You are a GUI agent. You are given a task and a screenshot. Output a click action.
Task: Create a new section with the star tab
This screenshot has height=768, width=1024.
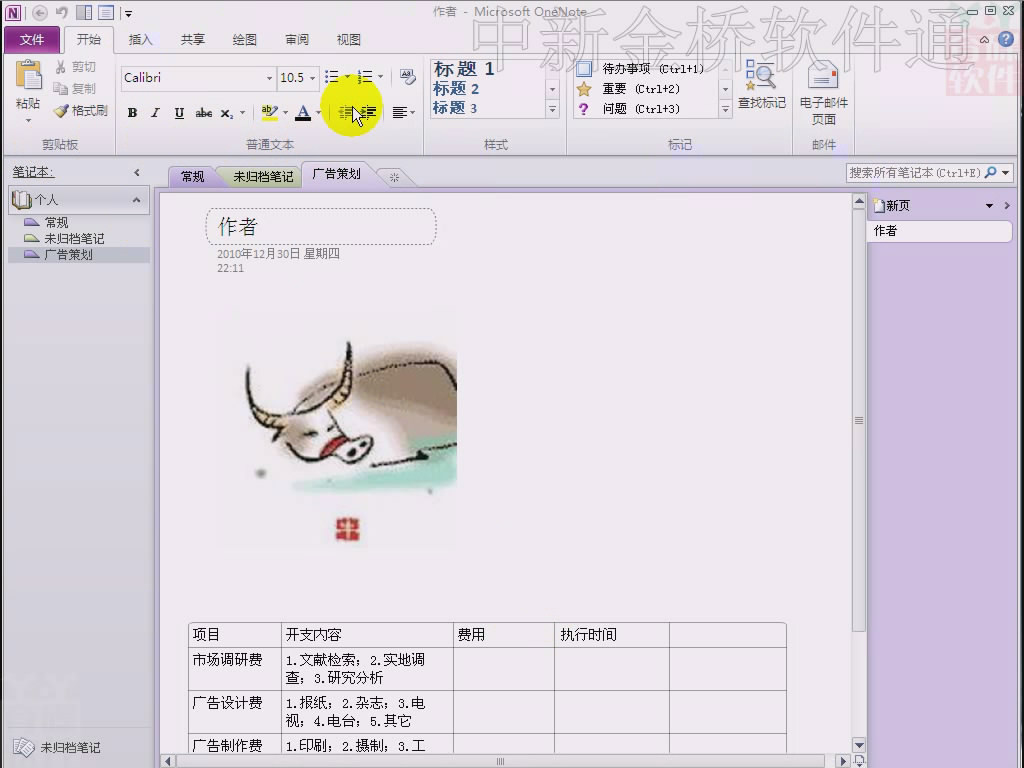pyautogui.click(x=394, y=177)
